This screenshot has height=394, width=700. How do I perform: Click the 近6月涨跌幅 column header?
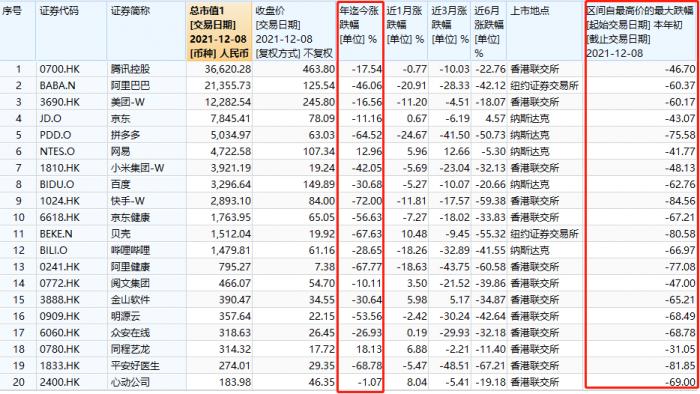coord(489,32)
